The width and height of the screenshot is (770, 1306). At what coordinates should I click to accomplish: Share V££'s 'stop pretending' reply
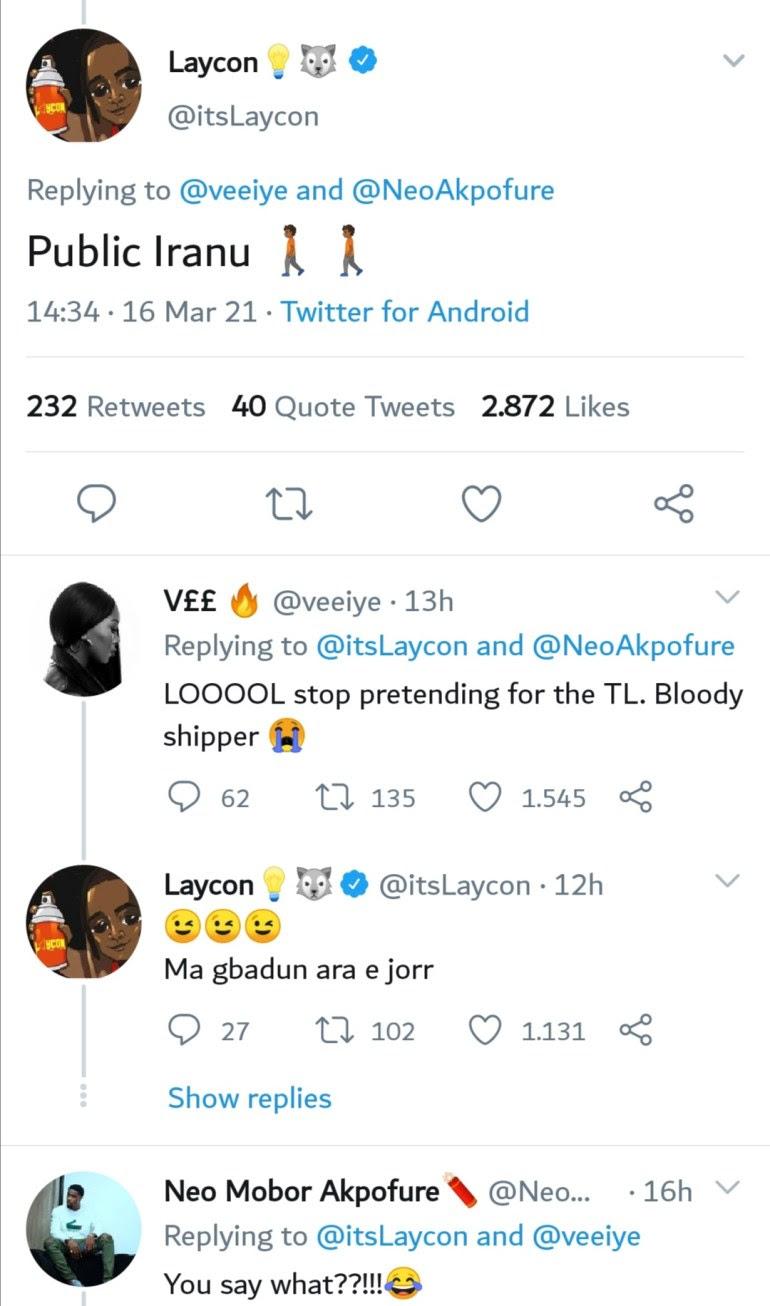pyautogui.click(x=636, y=798)
